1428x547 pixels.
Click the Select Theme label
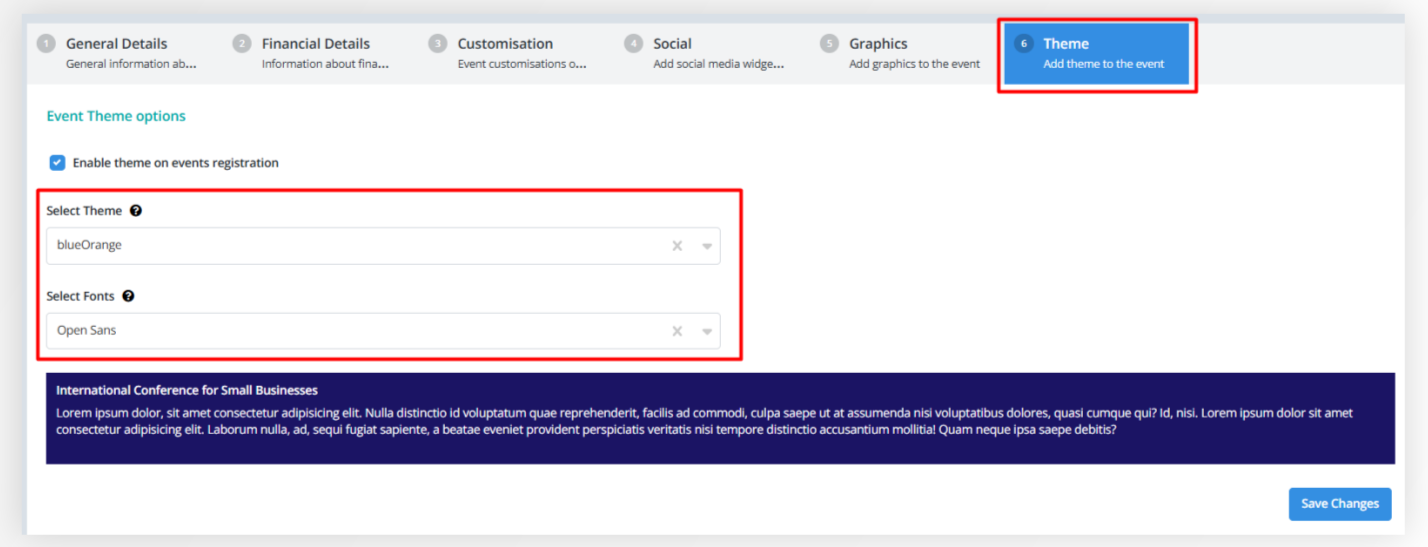tap(84, 211)
